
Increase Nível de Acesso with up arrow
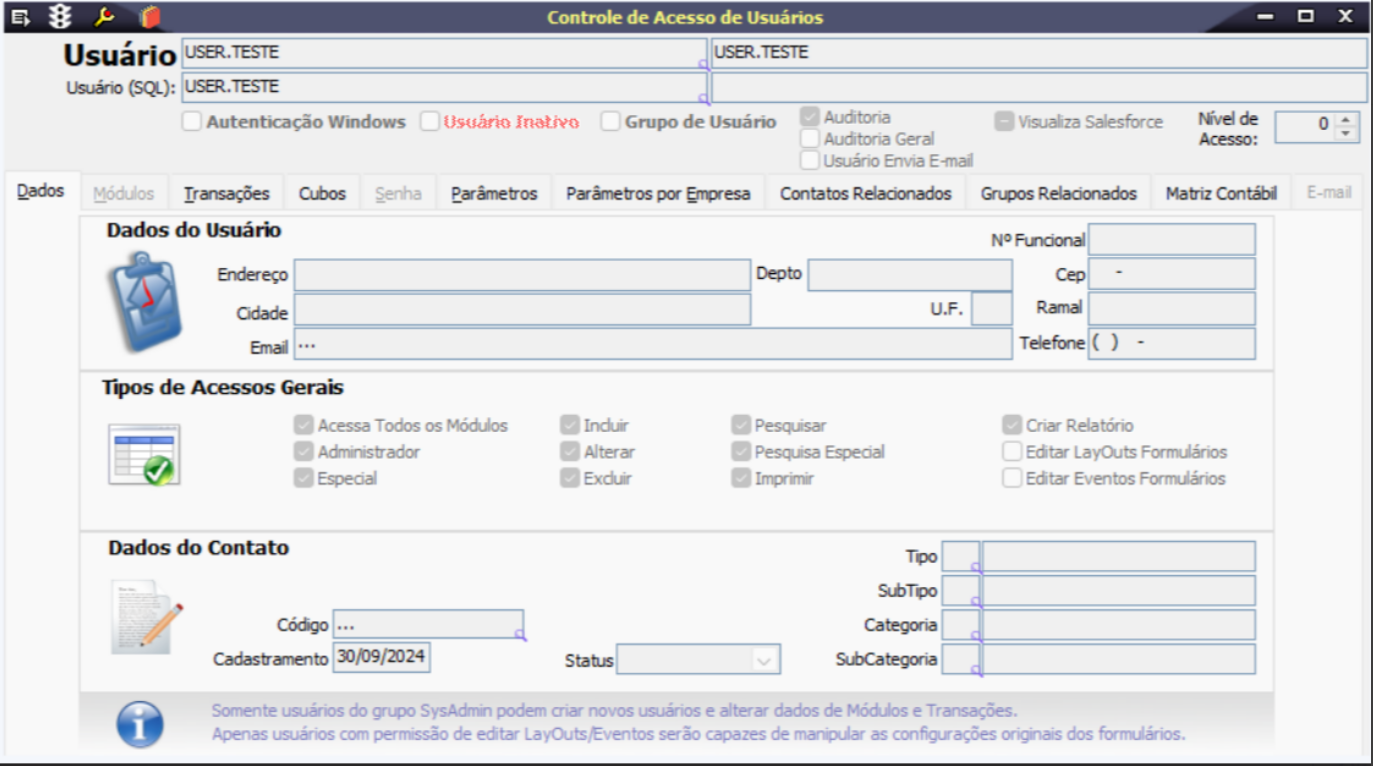tap(1346, 119)
